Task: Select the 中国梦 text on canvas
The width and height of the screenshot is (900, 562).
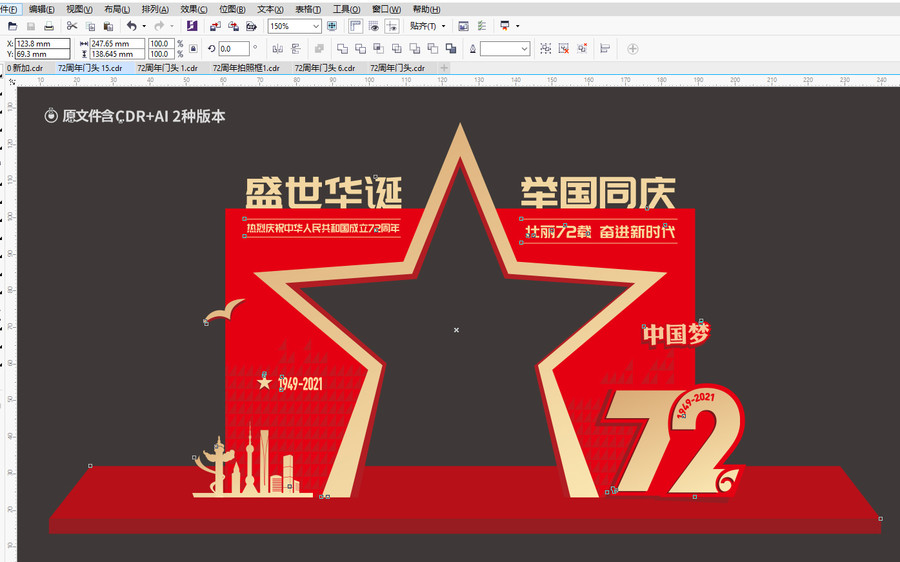Action: pos(676,335)
